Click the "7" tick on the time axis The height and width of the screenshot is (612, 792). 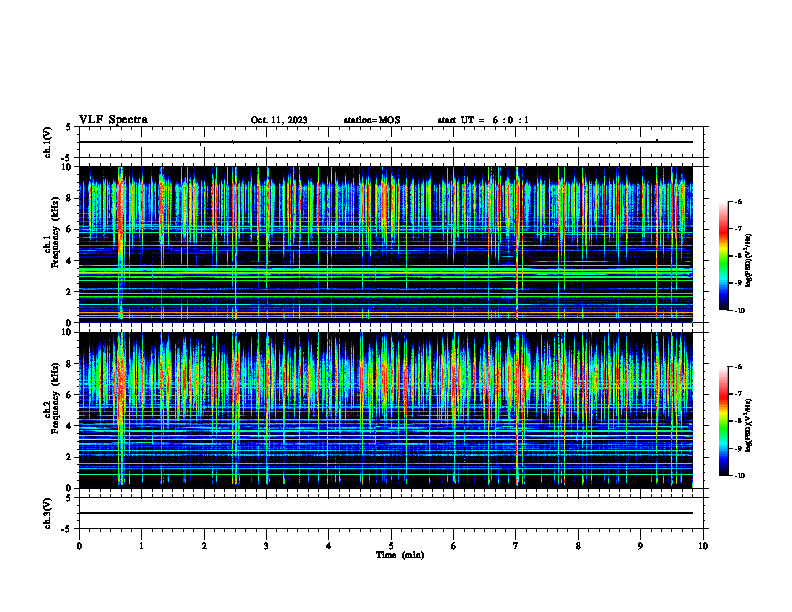coord(516,546)
